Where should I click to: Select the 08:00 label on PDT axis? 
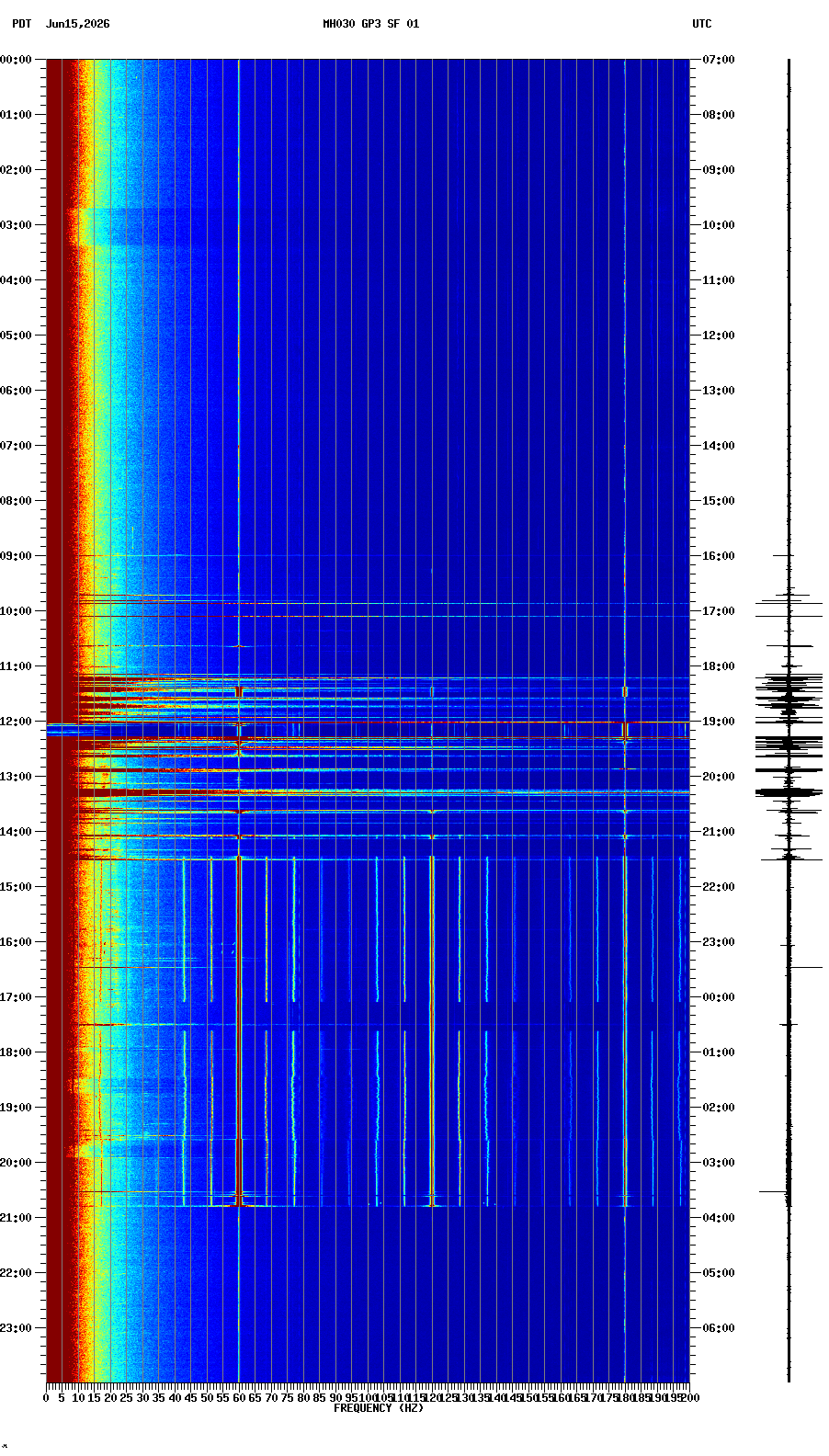coord(16,501)
